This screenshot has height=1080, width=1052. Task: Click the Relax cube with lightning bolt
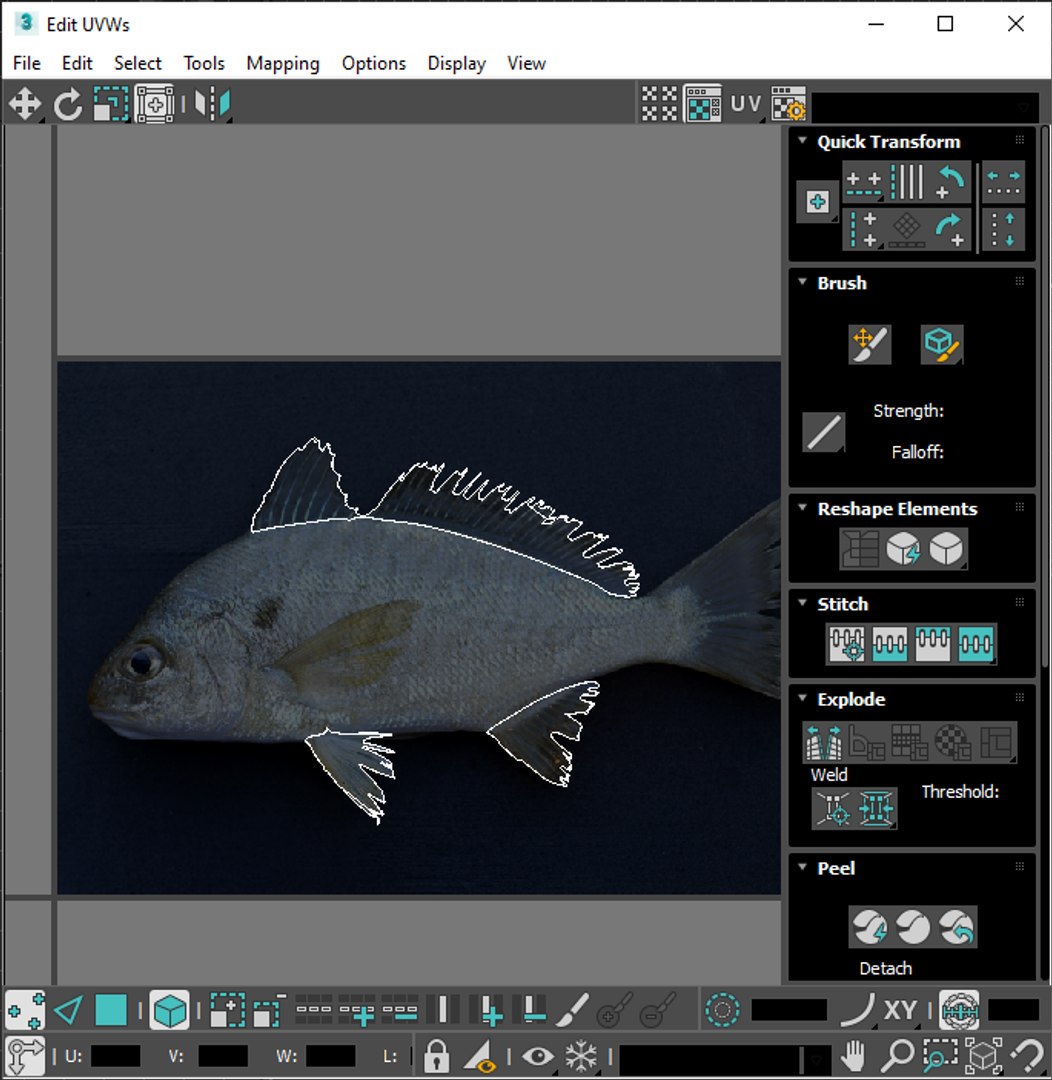coord(903,549)
